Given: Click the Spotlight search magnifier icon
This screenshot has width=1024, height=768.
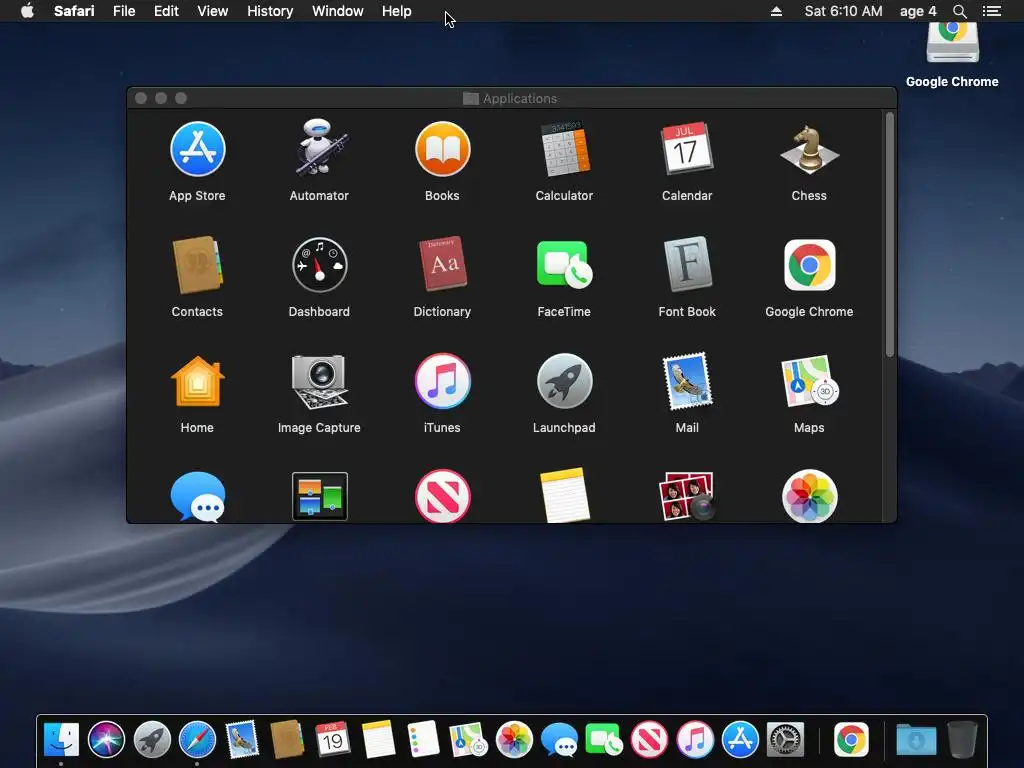Looking at the screenshot, I should point(959,11).
